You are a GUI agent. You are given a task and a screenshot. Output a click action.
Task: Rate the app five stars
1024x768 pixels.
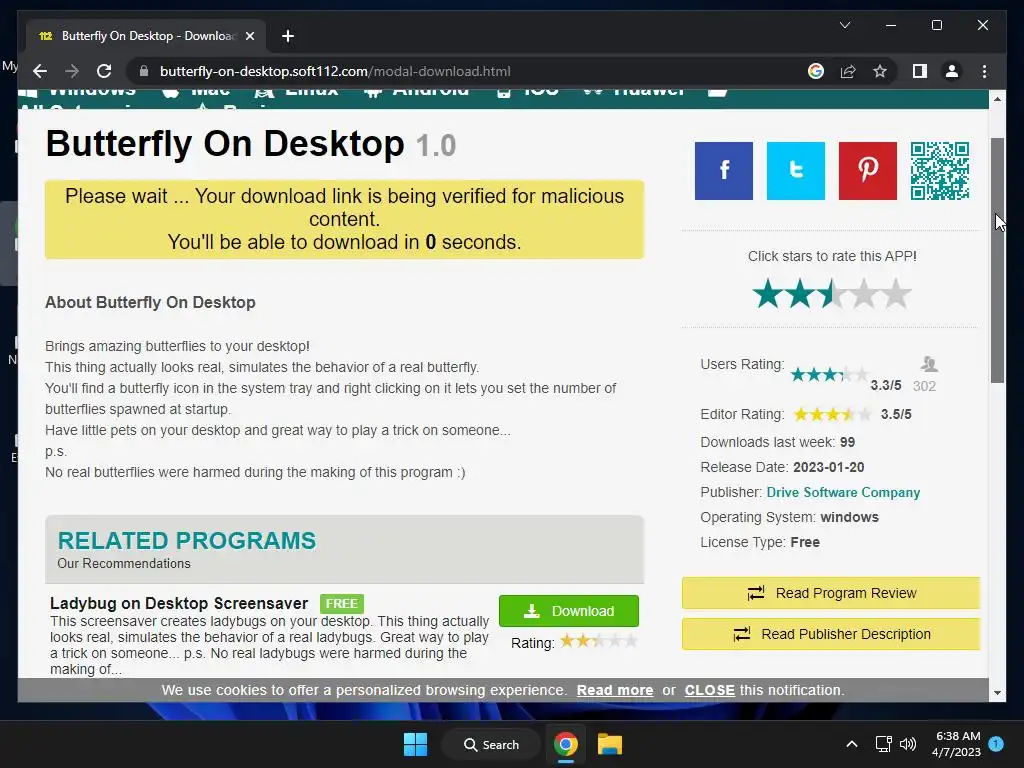(896, 293)
